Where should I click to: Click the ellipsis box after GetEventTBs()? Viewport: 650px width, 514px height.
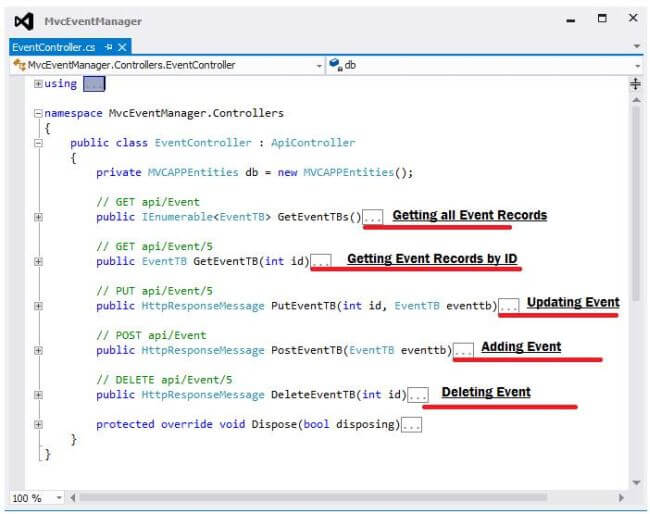(x=373, y=217)
